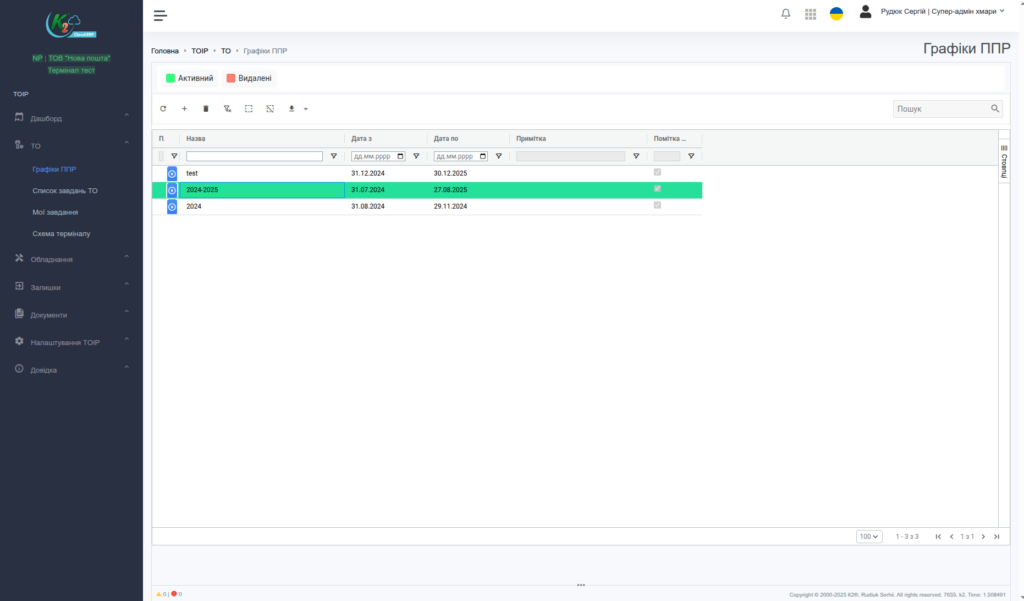The height and width of the screenshot is (601, 1024).
Task: Toggle the hamburger sidebar menu icon
Action: click(x=160, y=15)
